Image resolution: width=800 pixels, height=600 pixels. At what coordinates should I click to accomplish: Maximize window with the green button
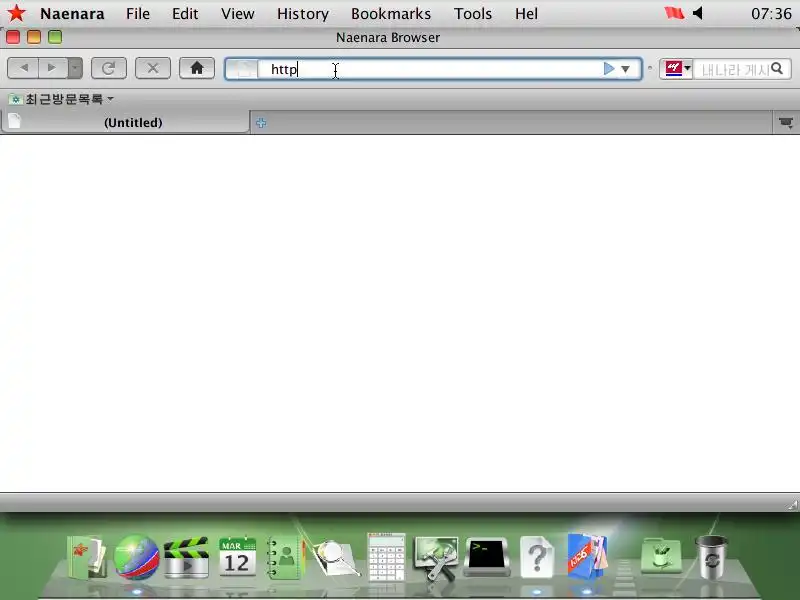pos(55,37)
